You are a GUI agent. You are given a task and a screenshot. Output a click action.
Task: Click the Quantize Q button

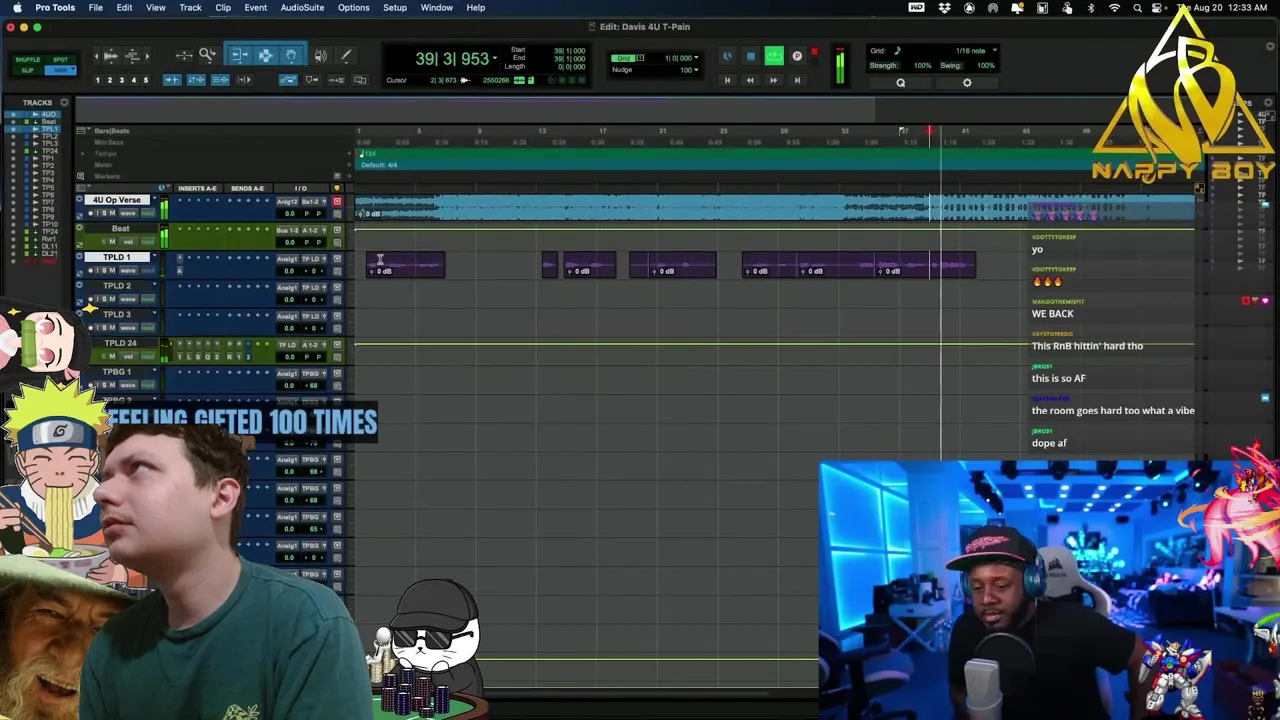click(900, 83)
